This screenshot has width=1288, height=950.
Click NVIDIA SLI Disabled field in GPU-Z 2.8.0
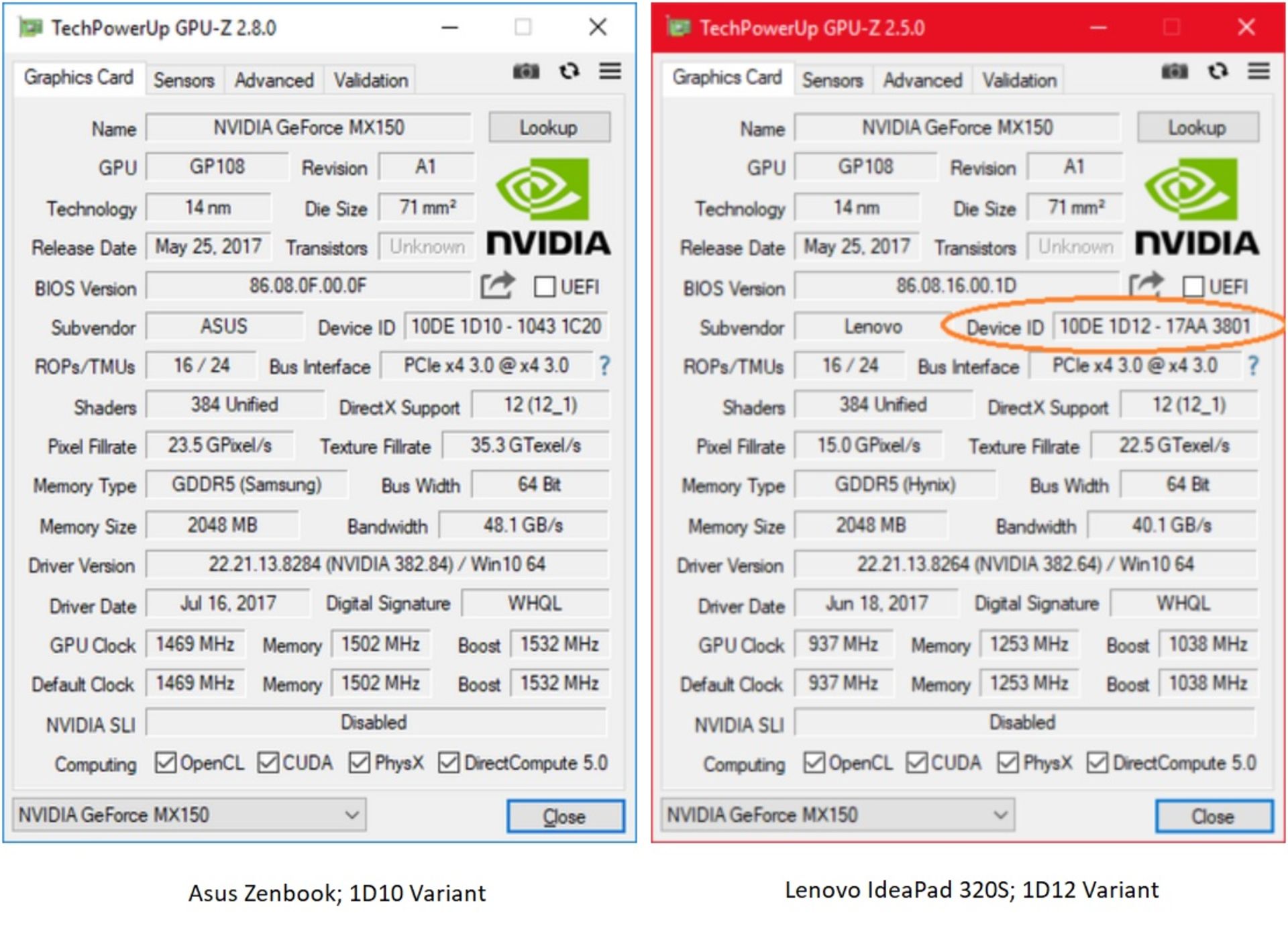(376, 723)
